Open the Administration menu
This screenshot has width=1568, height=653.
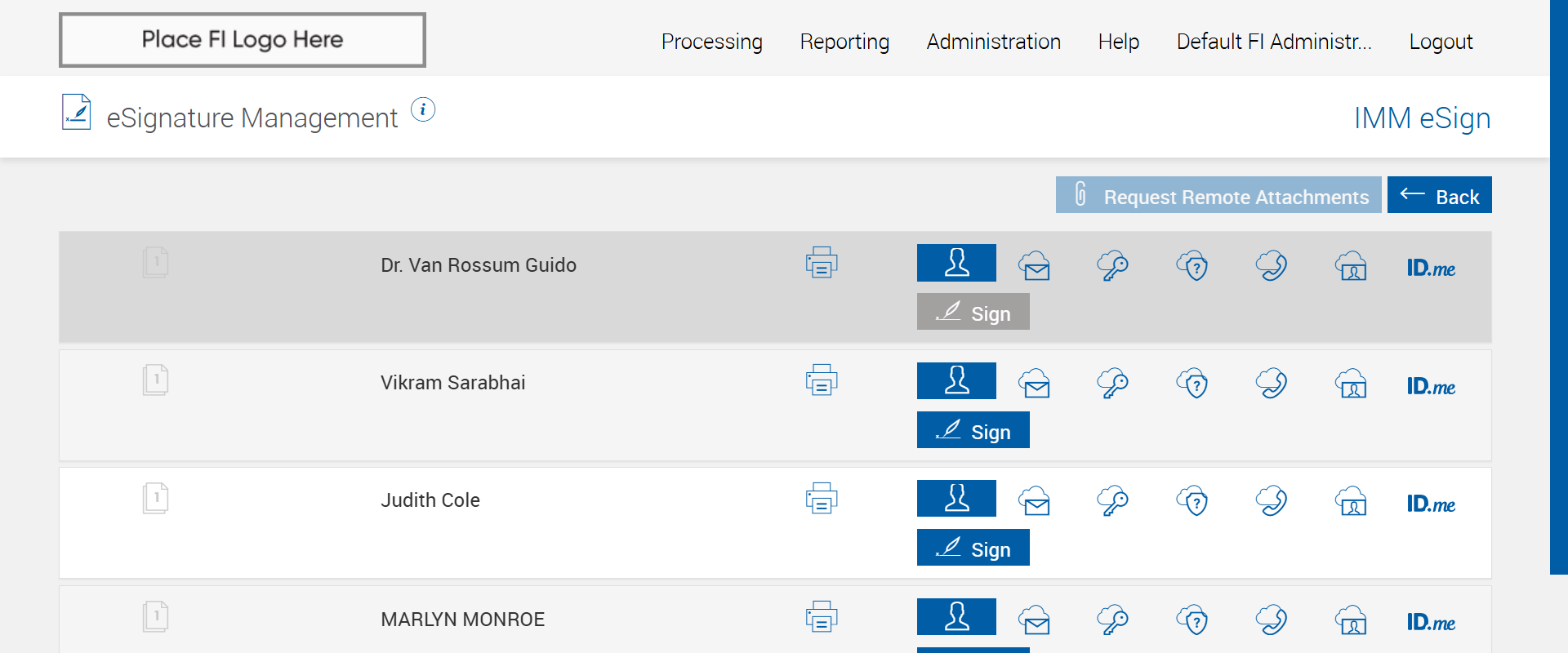click(x=993, y=42)
